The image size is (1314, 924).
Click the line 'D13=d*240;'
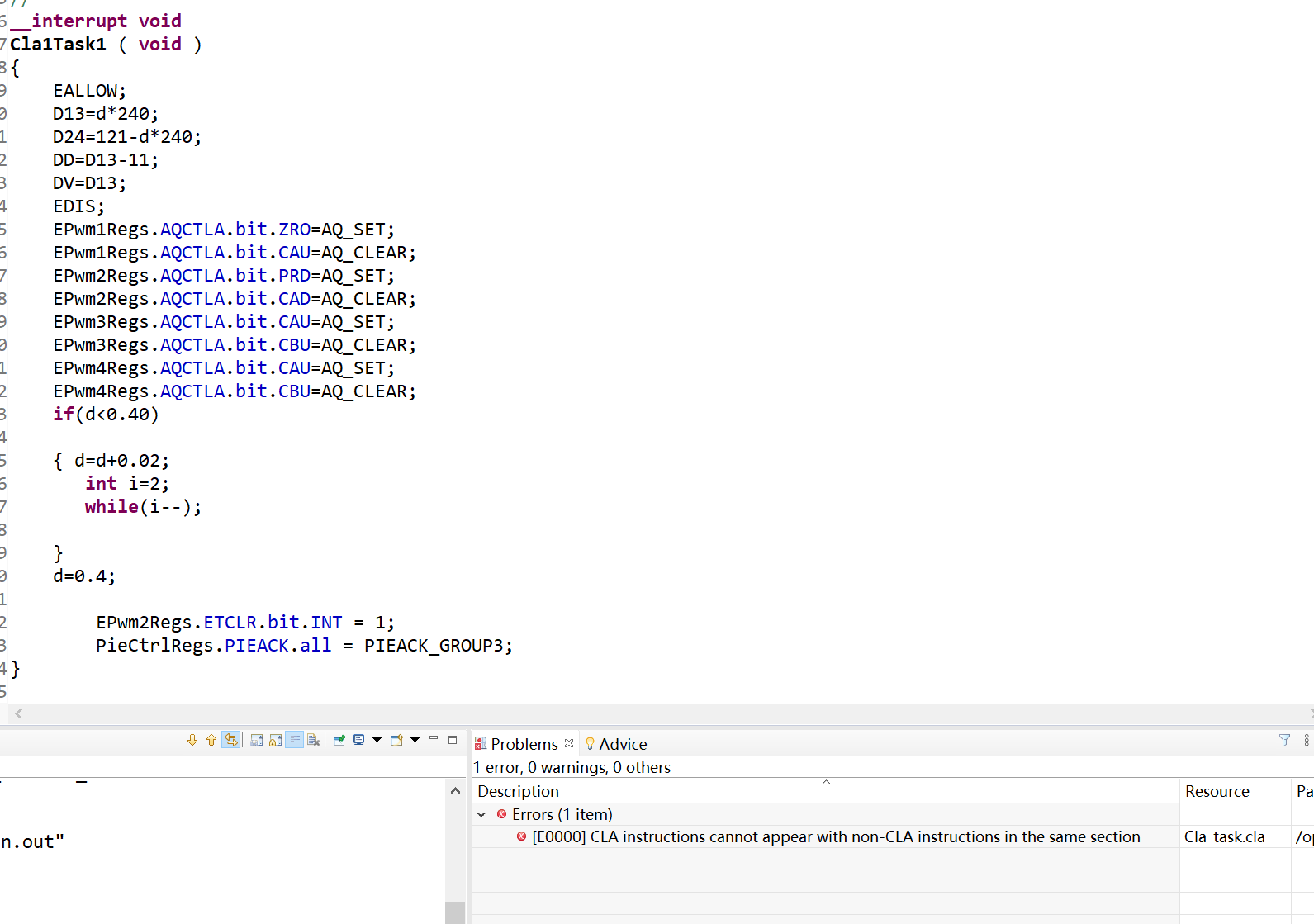click(x=106, y=114)
